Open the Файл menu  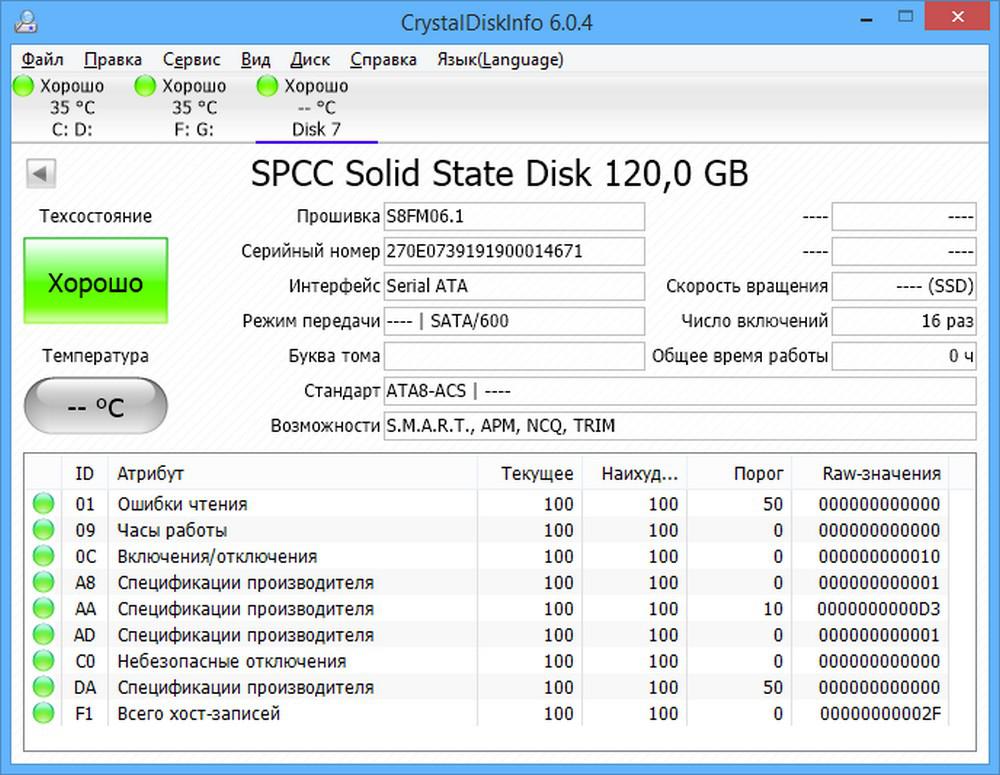(x=42, y=60)
